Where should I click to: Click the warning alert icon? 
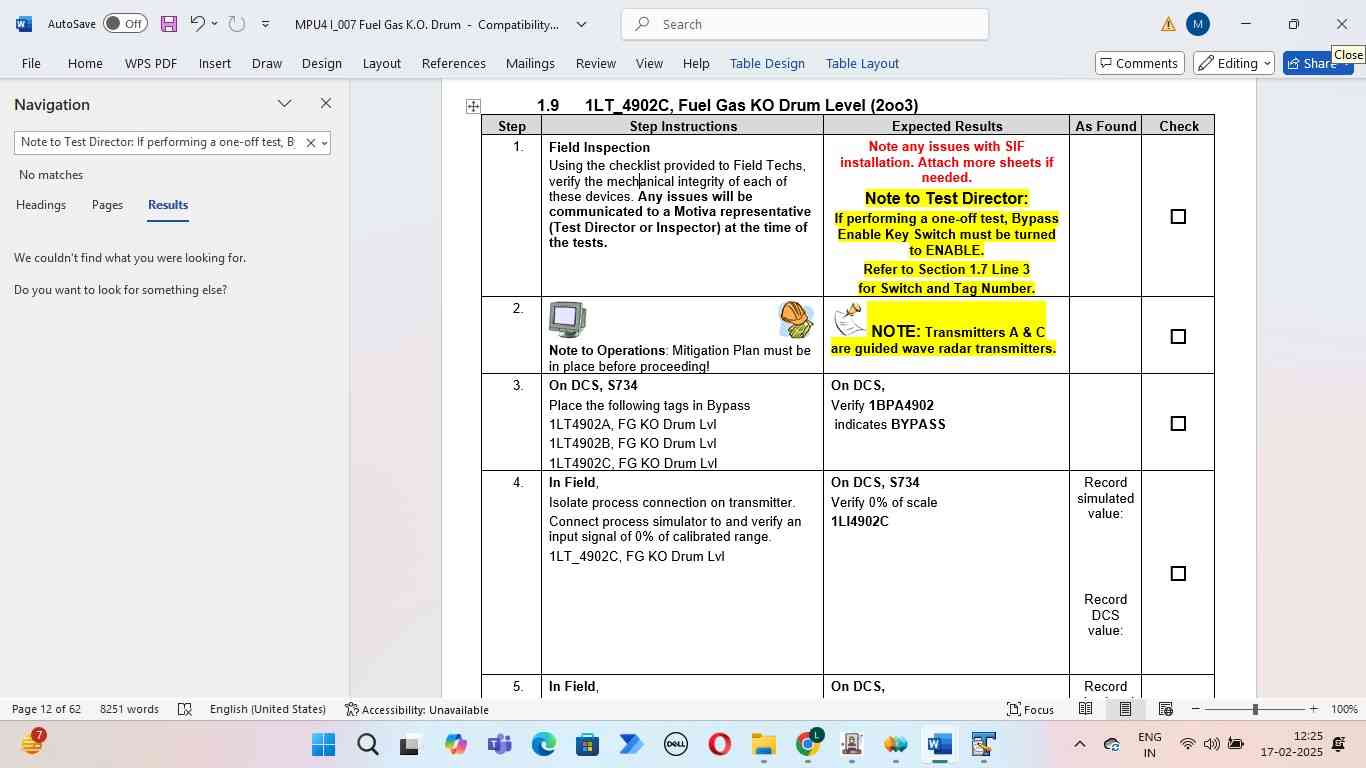1168,24
